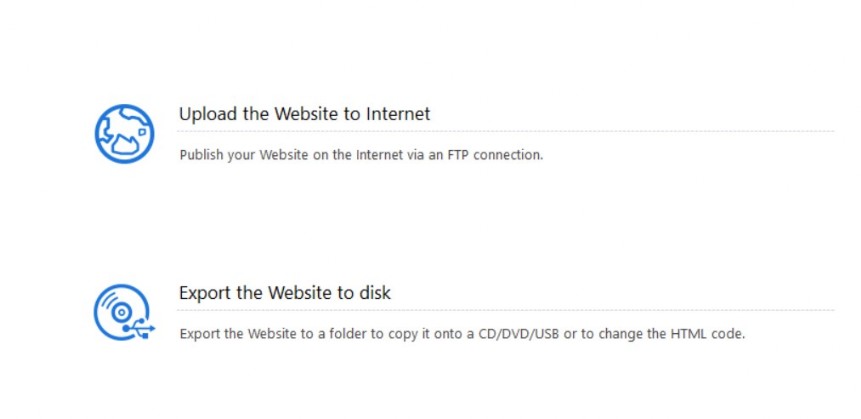This screenshot has width=861, height=419.
Task: Click the dotted line under Upload heading
Action: click(x=505, y=131)
